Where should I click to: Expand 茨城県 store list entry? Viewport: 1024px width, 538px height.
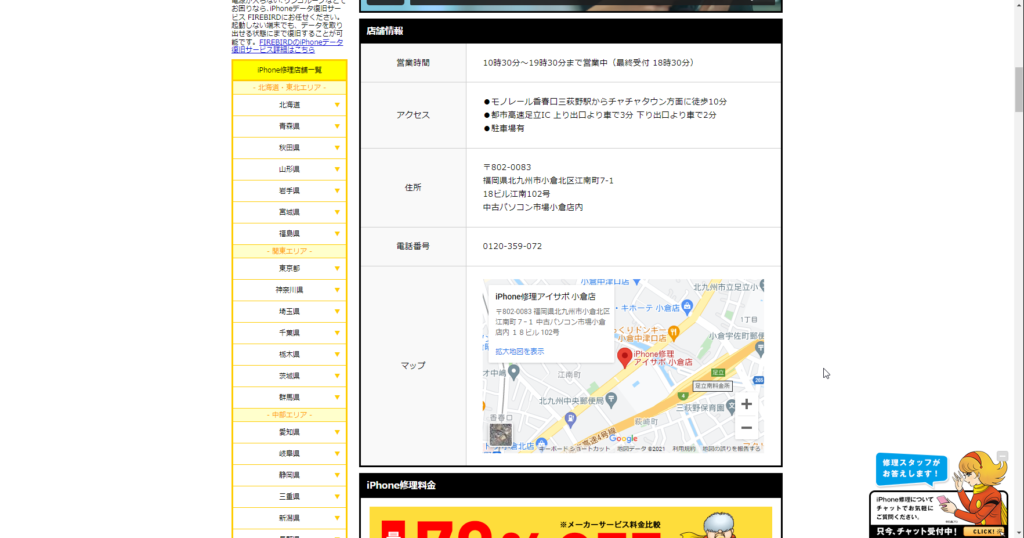tap(289, 376)
